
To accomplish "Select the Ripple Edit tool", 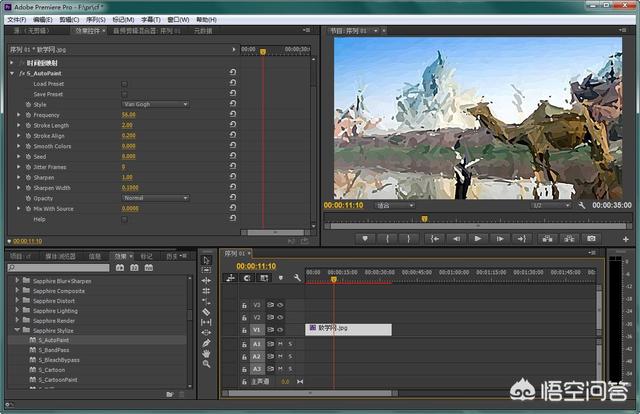I will point(207,280).
